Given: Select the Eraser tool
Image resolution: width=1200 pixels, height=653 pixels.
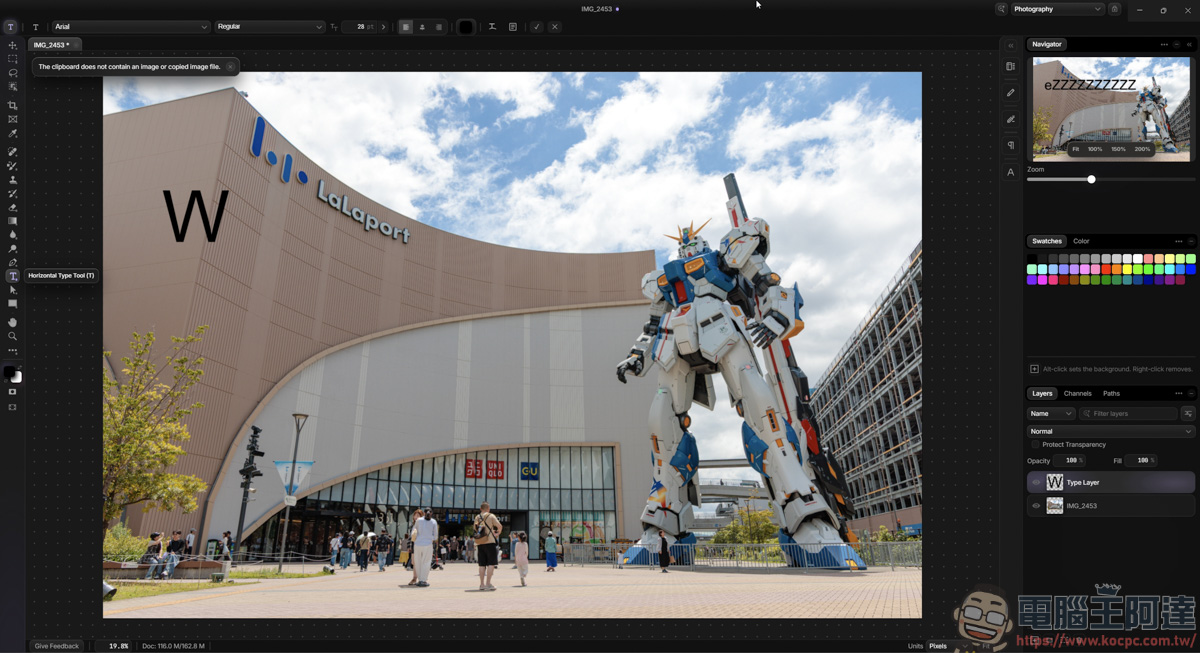Looking at the screenshot, I should point(12,207).
